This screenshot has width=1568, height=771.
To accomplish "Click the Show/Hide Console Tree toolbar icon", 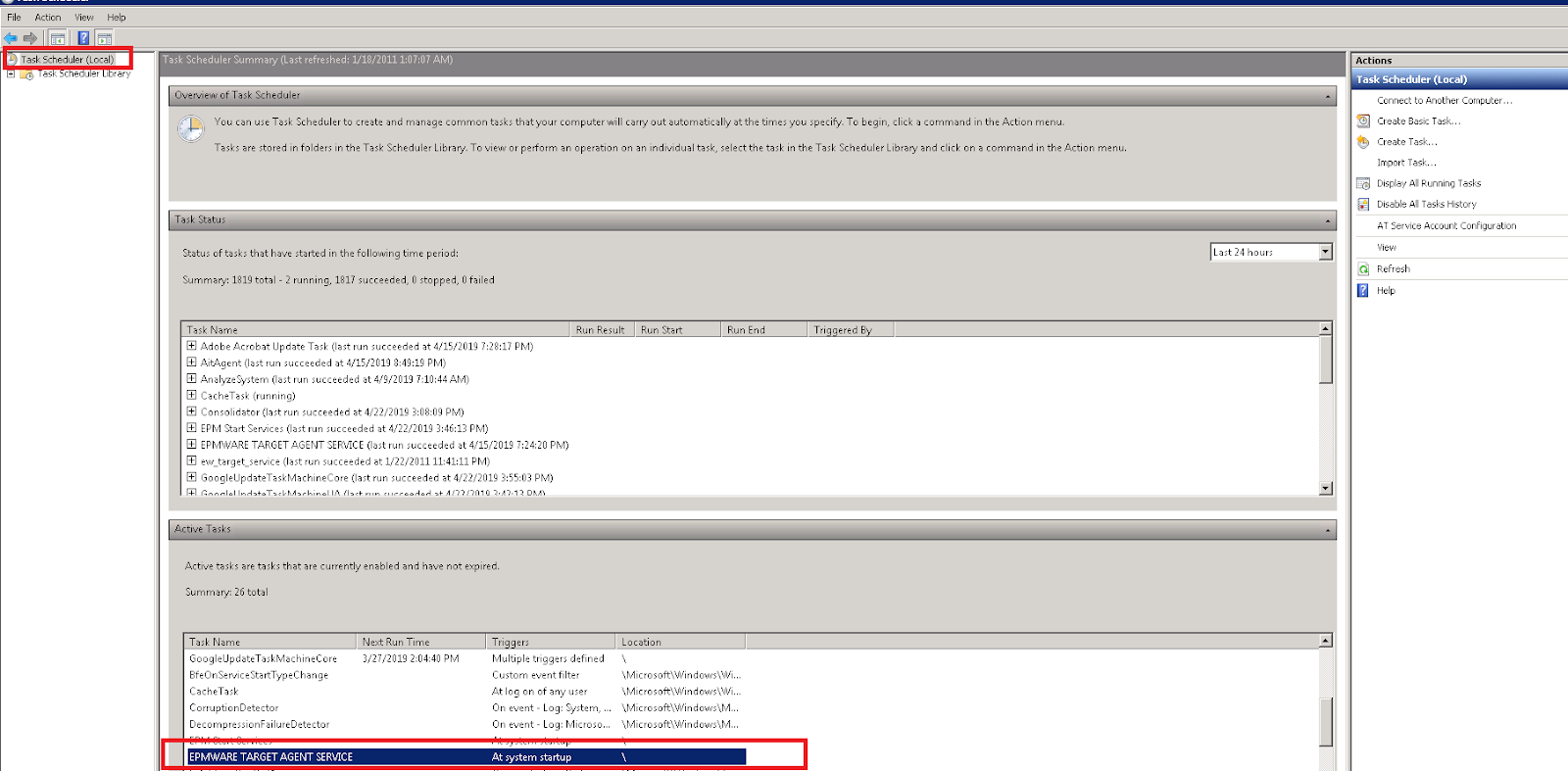I will click(58, 38).
